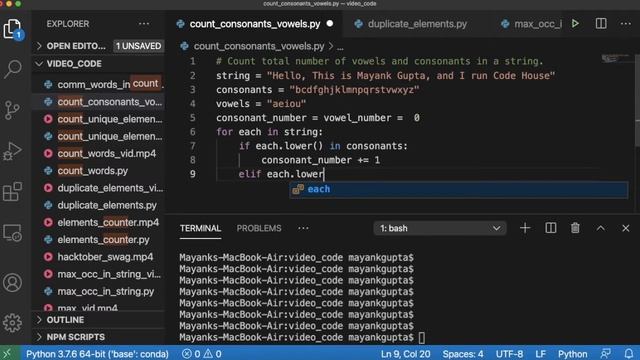Open more panel tabs ellipsis

[303, 228]
